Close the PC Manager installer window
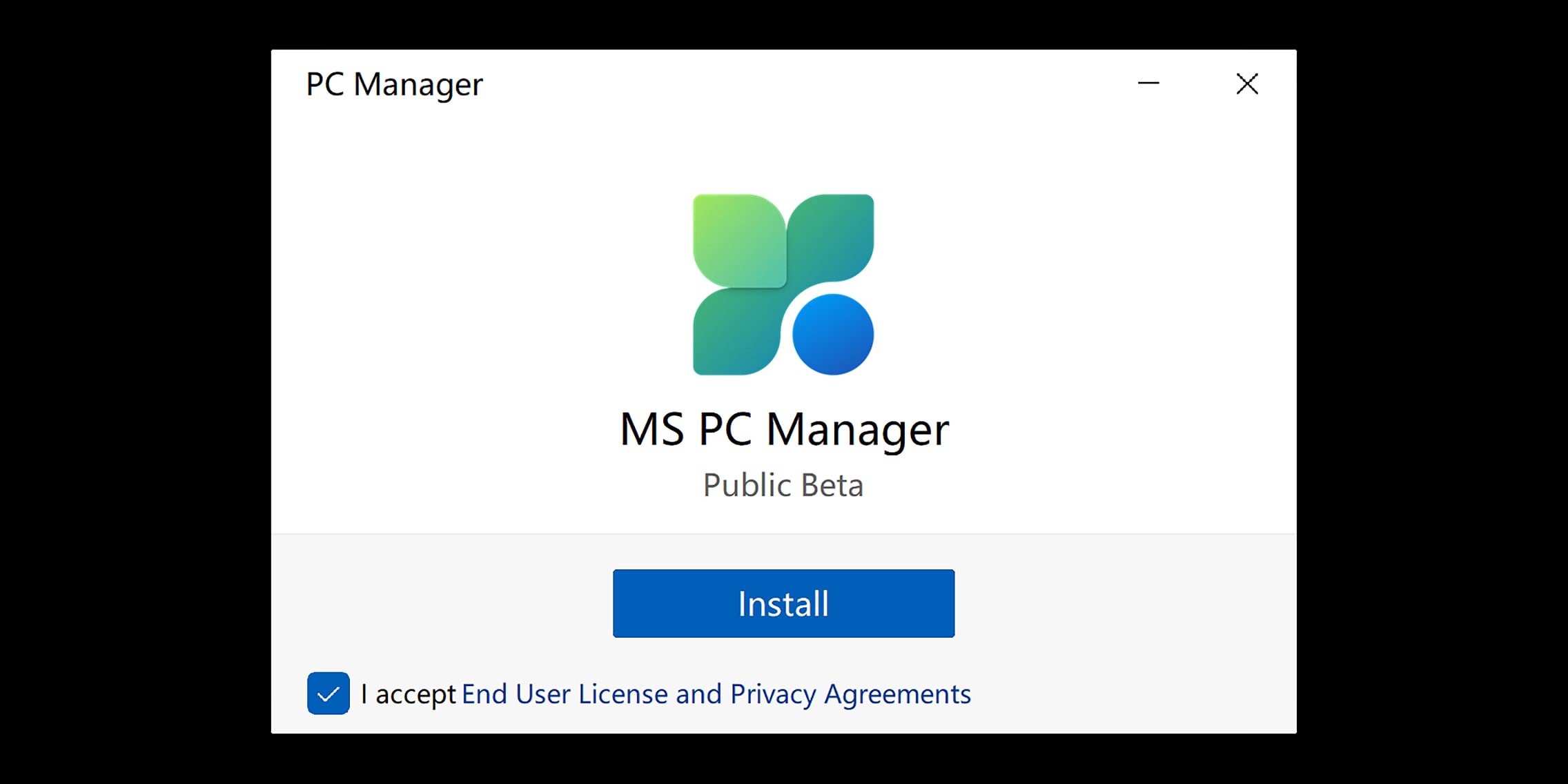 point(1247,84)
